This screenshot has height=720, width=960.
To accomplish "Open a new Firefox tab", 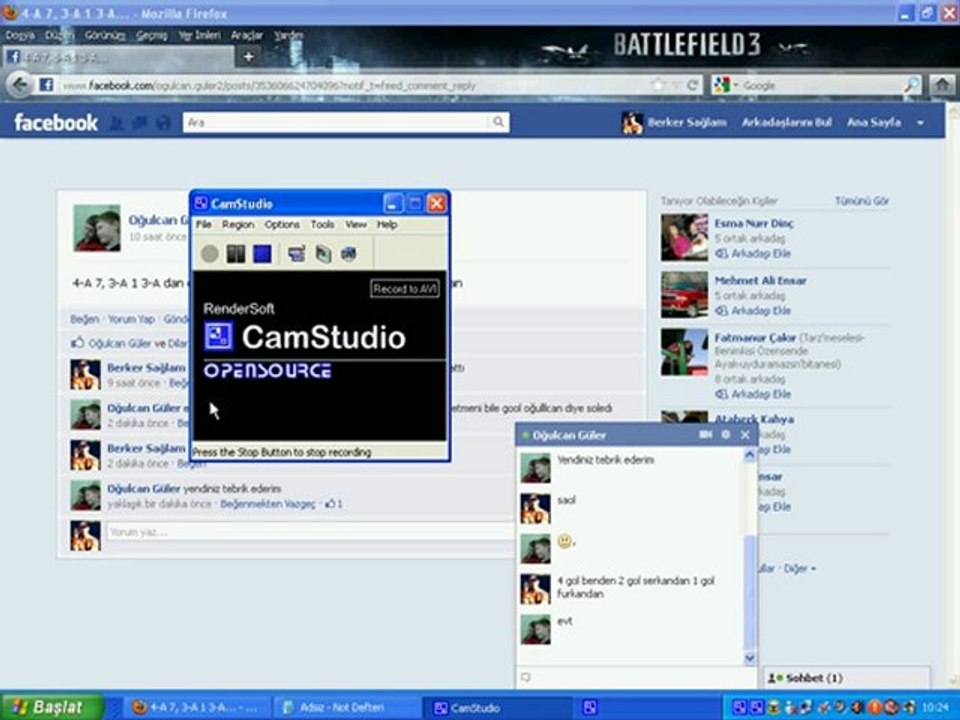I will (249, 57).
